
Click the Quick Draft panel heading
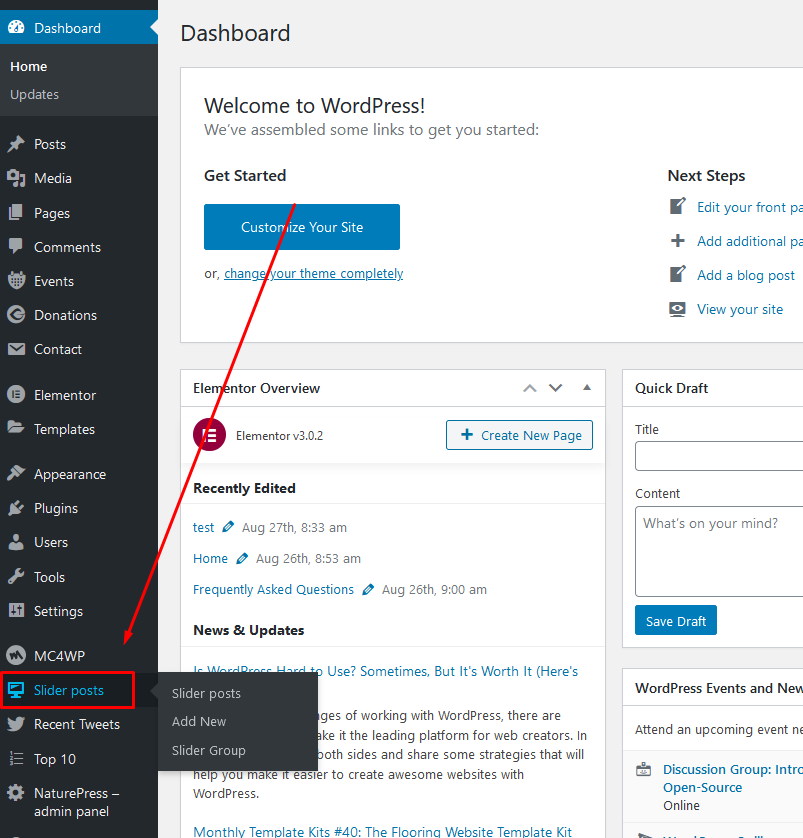pyautogui.click(x=671, y=388)
